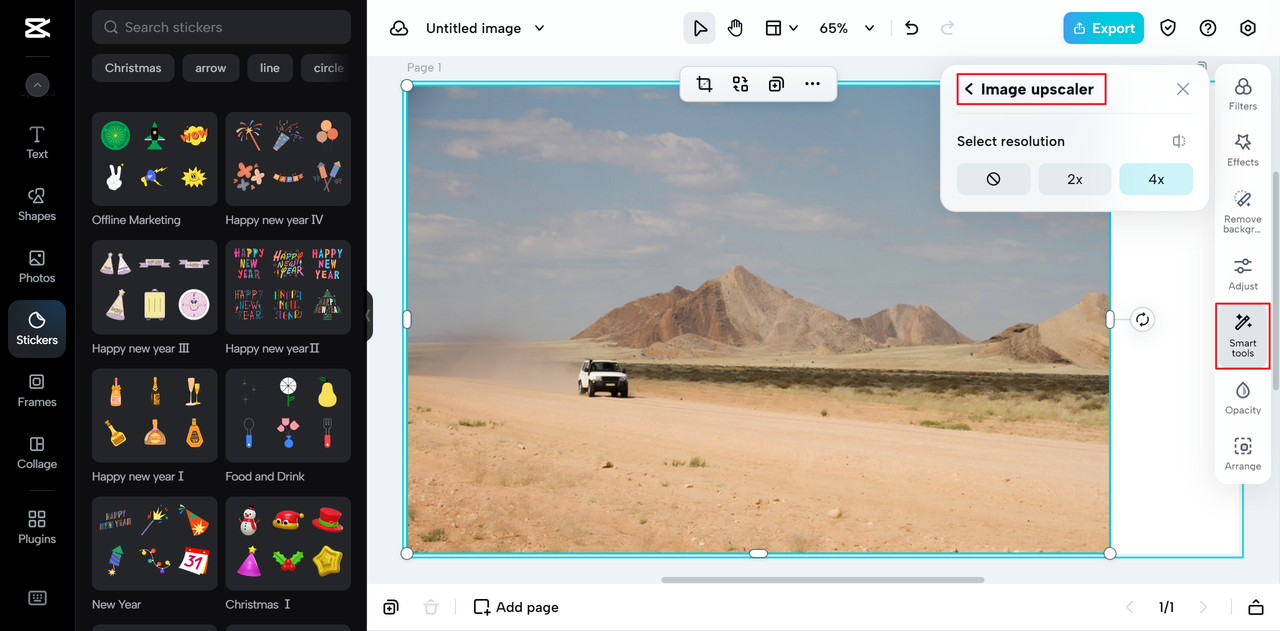1280x631 pixels.
Task: Click the rotate handle beside the image
Action: [1142, 320]
